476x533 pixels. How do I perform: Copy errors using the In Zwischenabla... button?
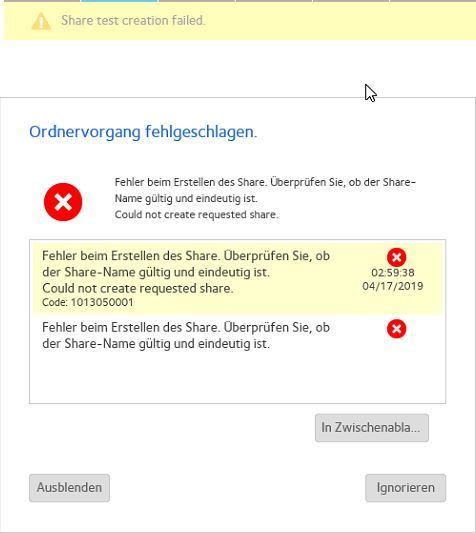tap(372, 428)
